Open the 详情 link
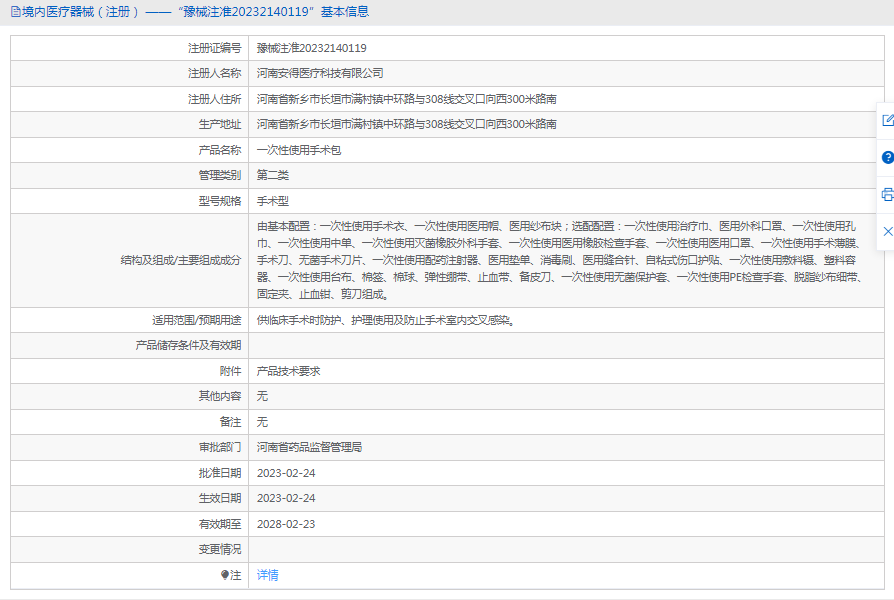This screenshot has width=894, height=600. 267,575
